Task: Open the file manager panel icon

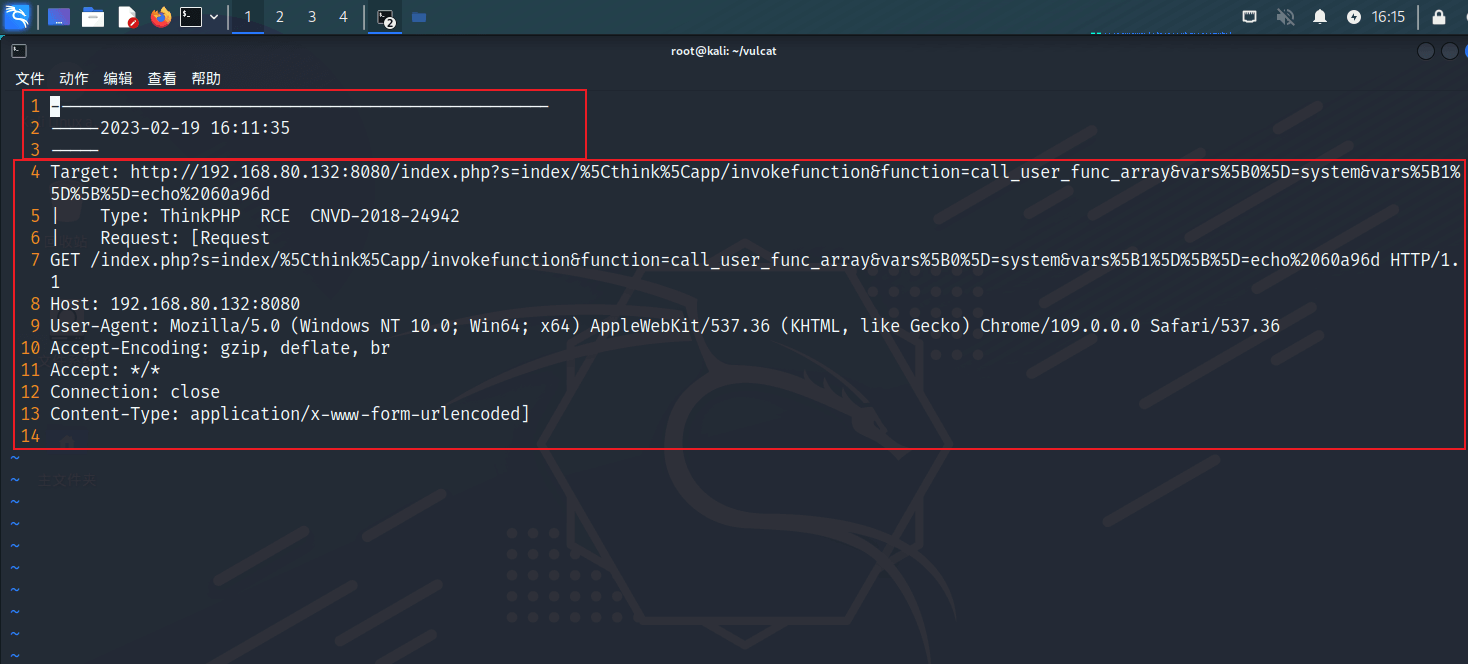Action: 93,17
